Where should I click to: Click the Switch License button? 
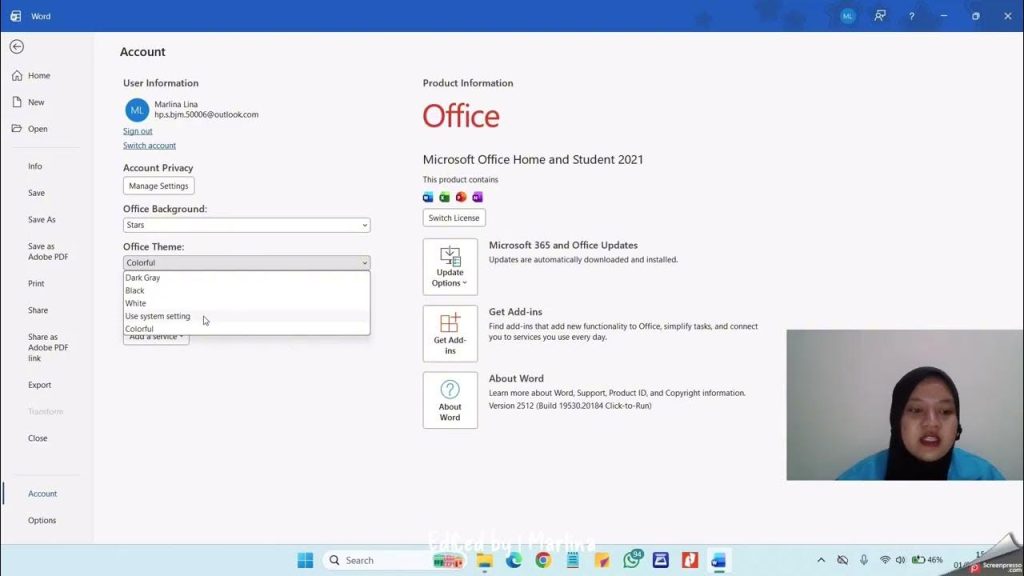click(x=454, y=217)
